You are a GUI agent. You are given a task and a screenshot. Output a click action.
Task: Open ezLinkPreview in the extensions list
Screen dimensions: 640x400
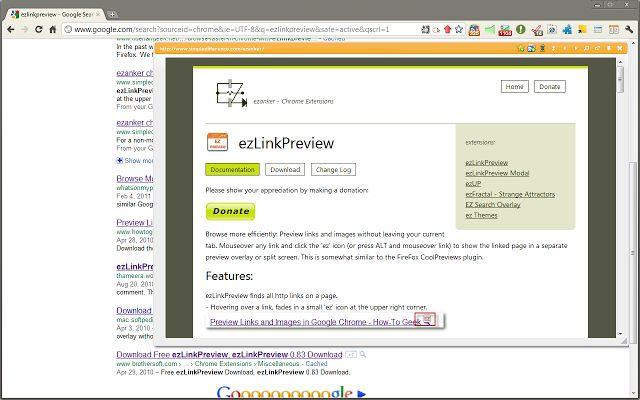[487, 162]
